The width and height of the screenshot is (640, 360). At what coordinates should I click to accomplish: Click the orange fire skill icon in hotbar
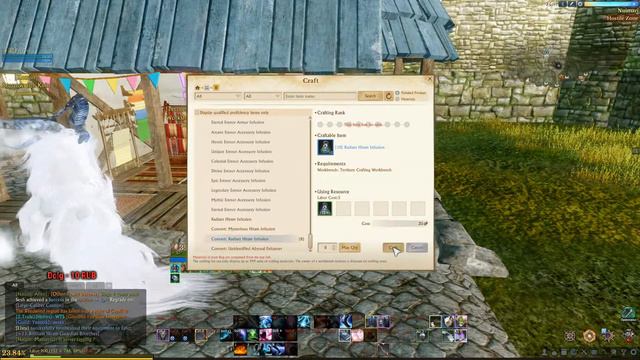tap(240, 350)
